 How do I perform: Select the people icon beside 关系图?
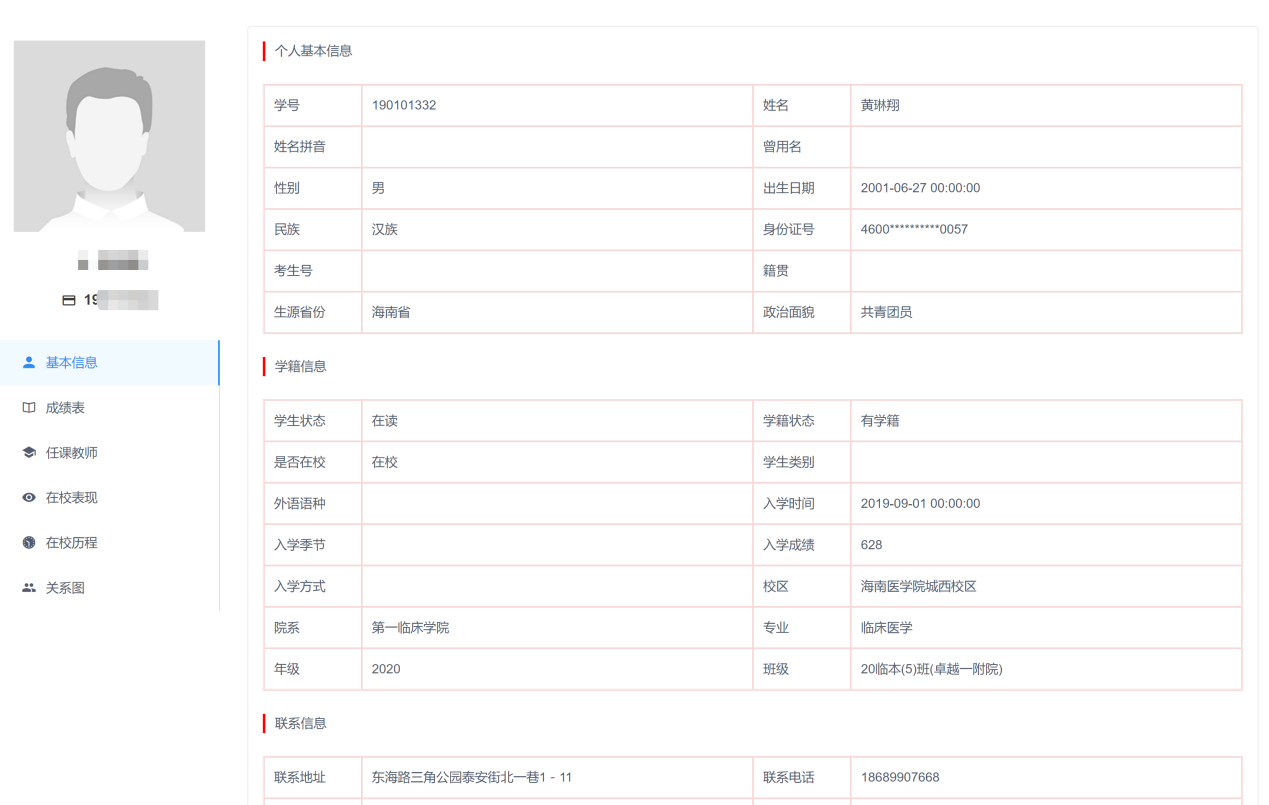coord(28,587)
